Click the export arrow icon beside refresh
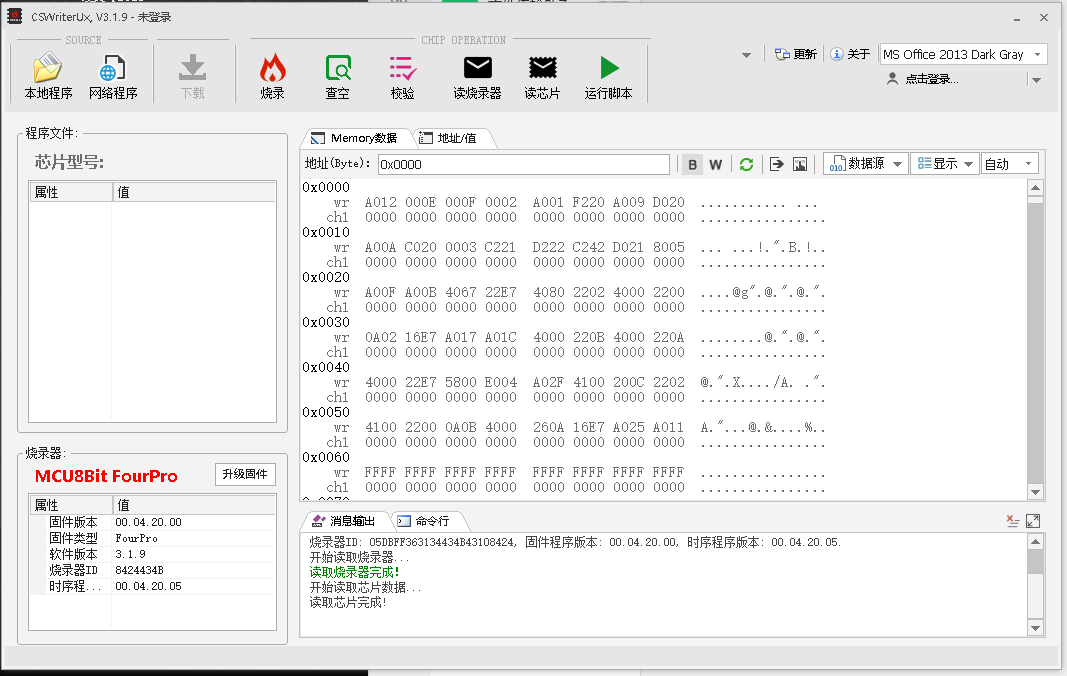1067x676 pixels. 776,164
